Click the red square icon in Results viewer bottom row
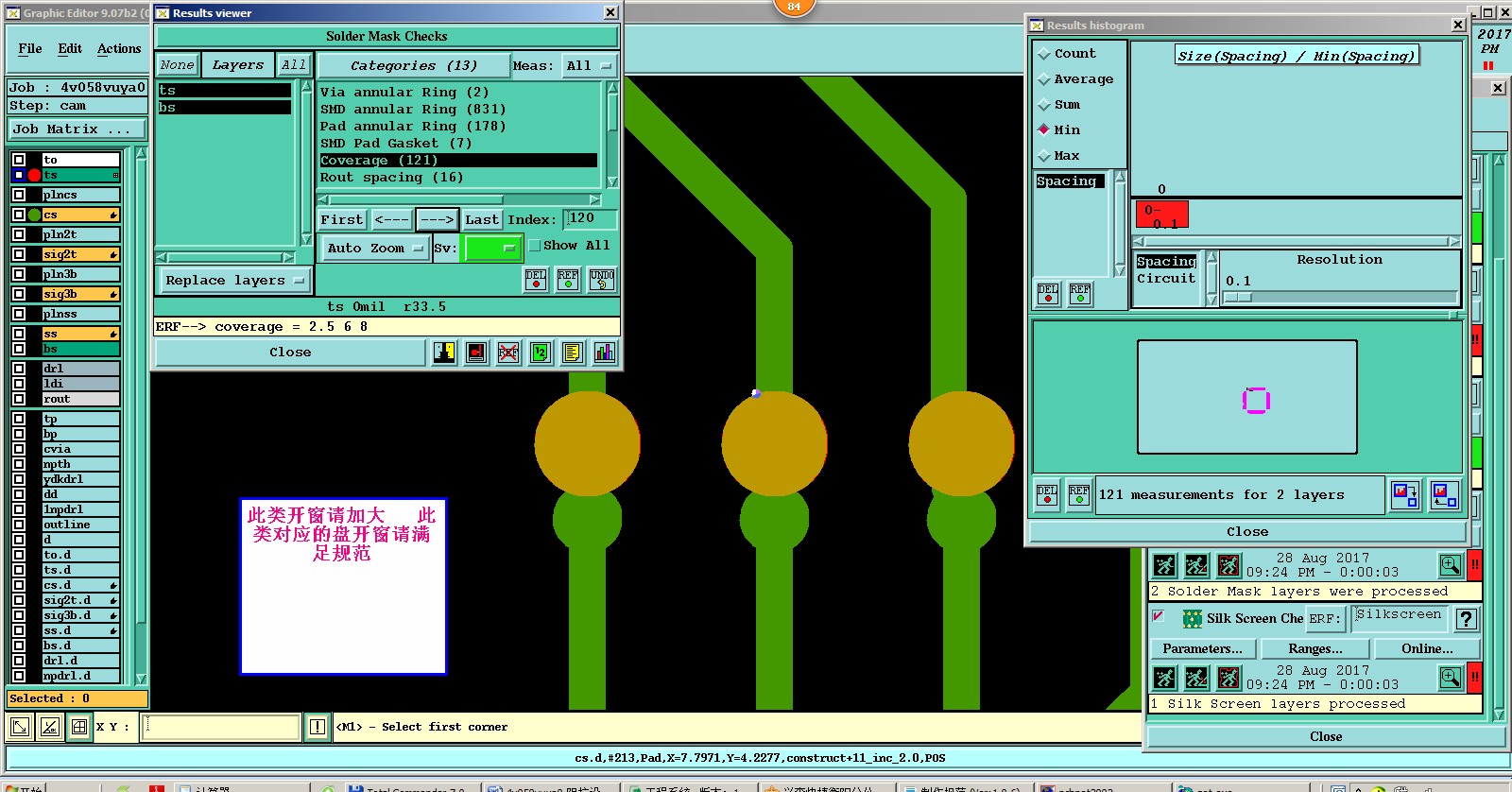 476,353
